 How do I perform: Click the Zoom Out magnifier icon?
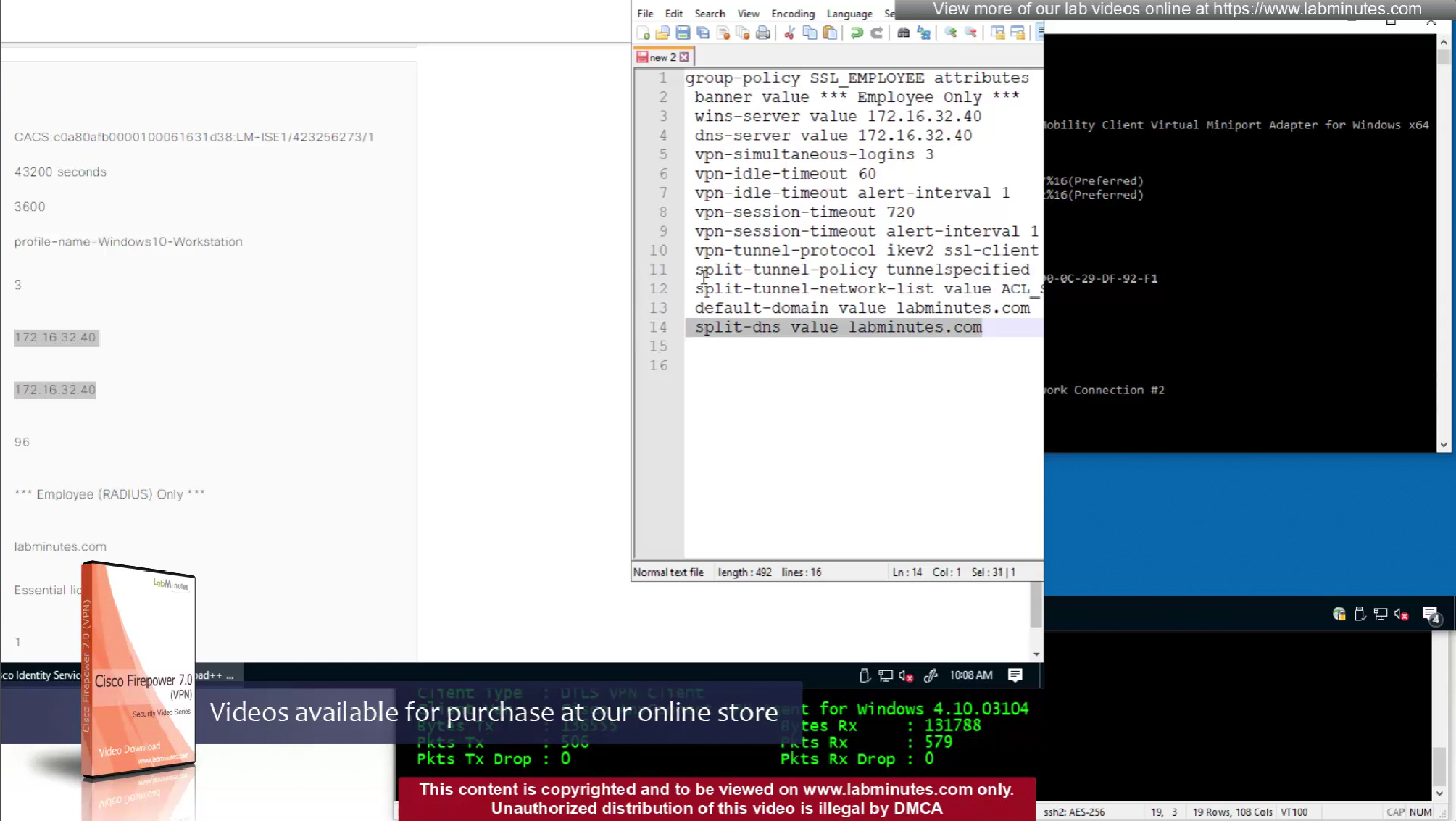(x=971, y=33)
